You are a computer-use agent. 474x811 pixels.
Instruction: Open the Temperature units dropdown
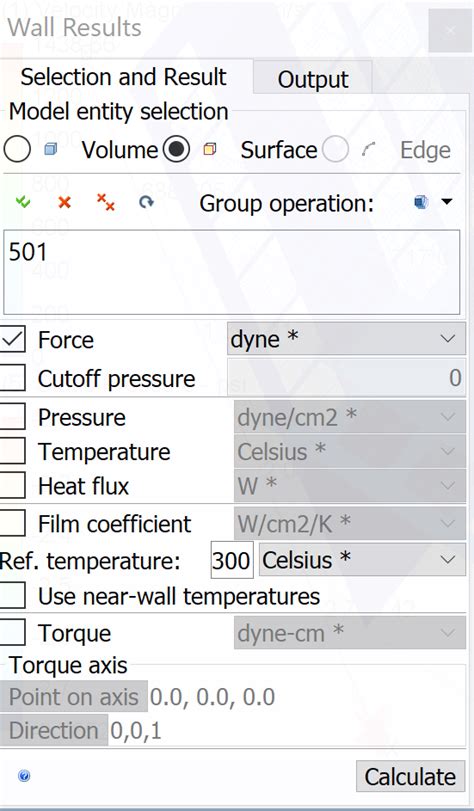(350, 452)
